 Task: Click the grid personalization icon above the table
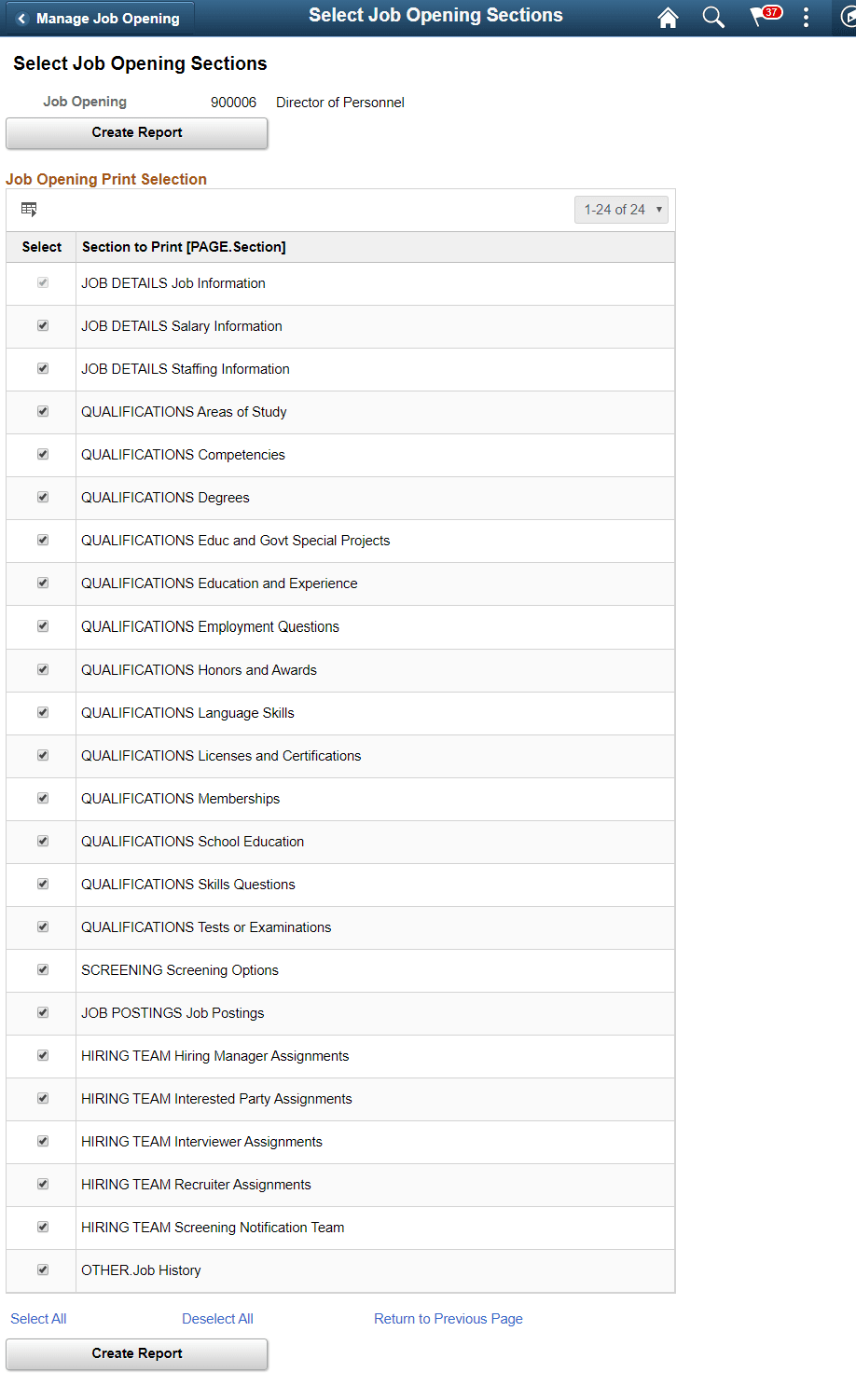pos(29,209)
